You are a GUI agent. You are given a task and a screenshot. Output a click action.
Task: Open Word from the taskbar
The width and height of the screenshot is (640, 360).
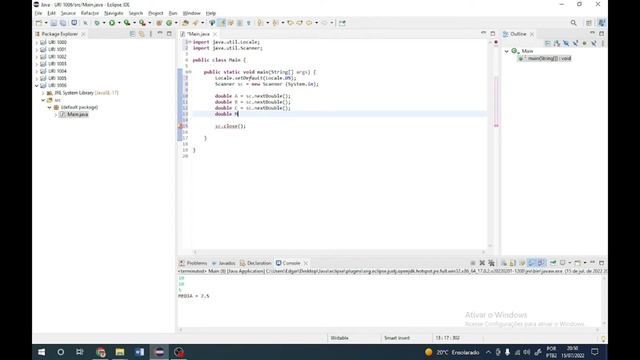click(x=139, y=352)
